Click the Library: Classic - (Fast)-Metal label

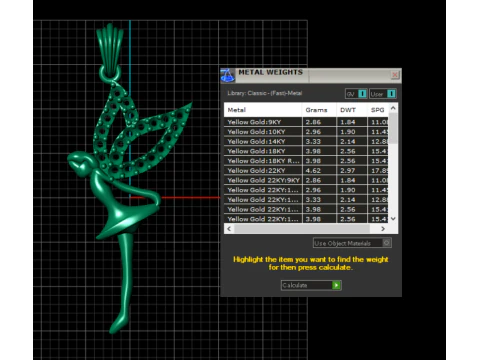(265, 93)
